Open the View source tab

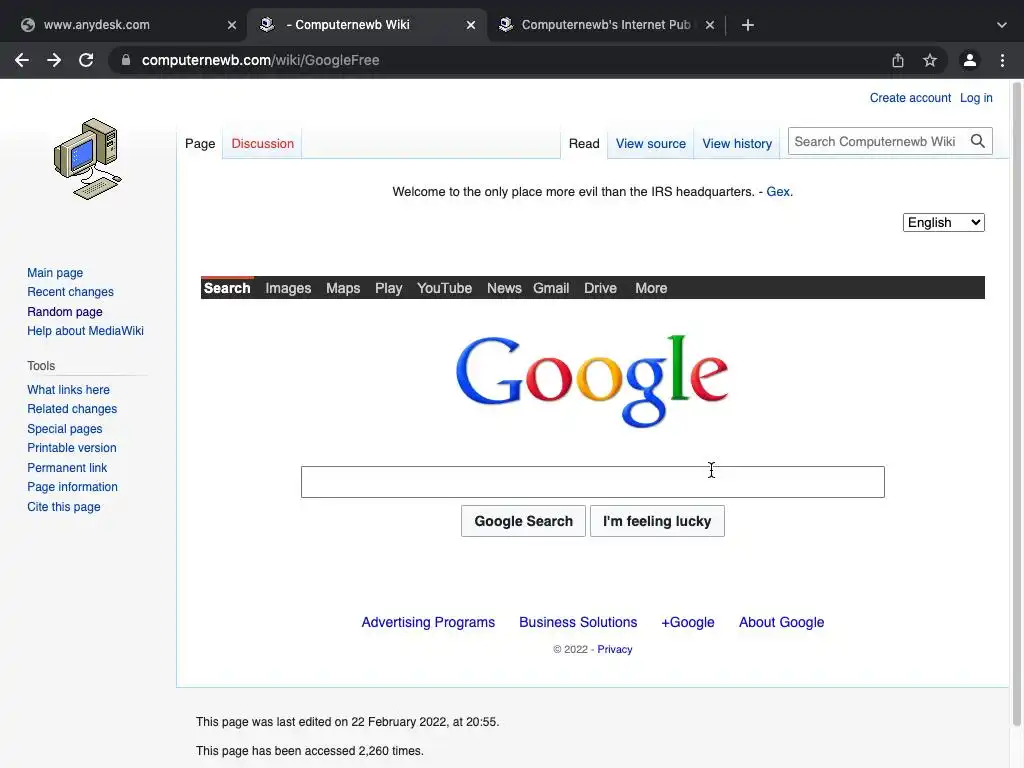tap(650, 144)
